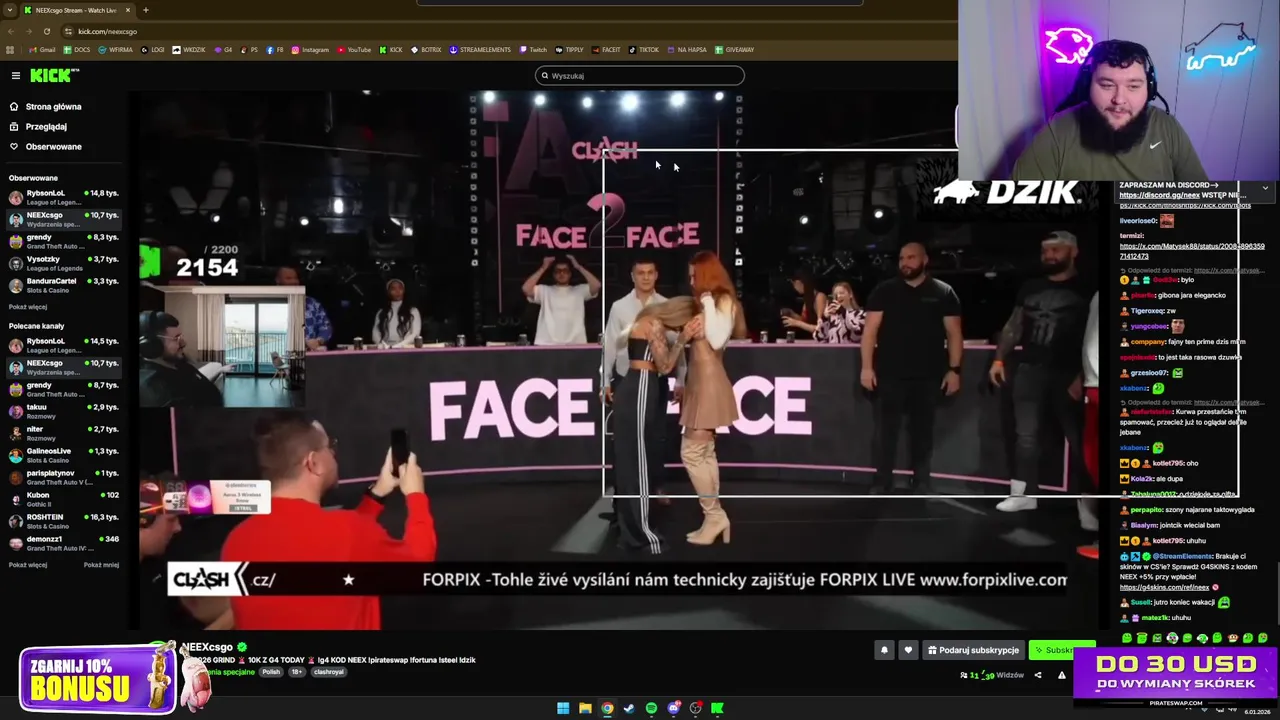Open g4skins.com ref link in chat
1280x720 pixels.
[x=1164, y=588]
